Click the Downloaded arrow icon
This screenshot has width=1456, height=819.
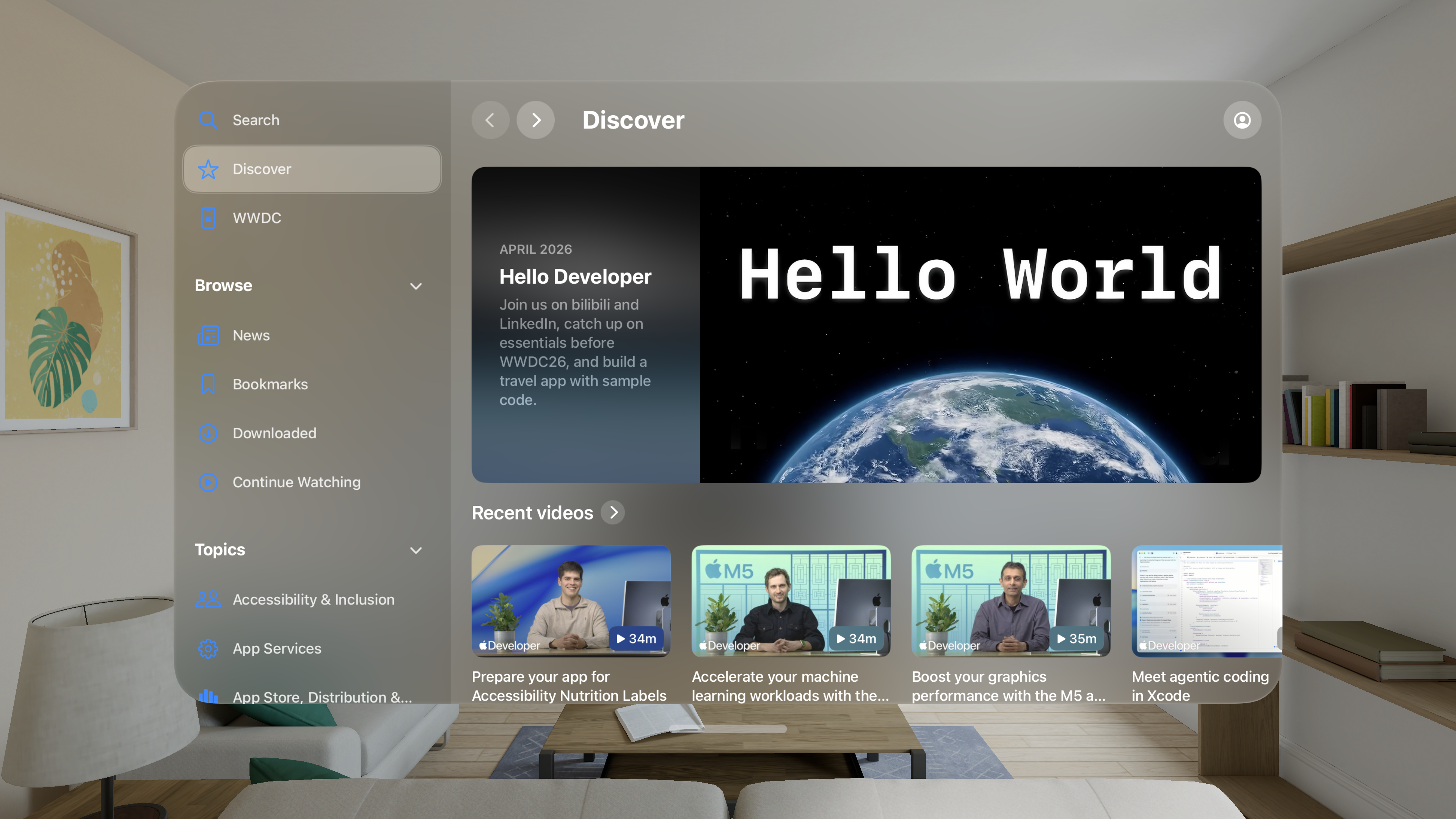pyautogui.click(x=208, y=433)
